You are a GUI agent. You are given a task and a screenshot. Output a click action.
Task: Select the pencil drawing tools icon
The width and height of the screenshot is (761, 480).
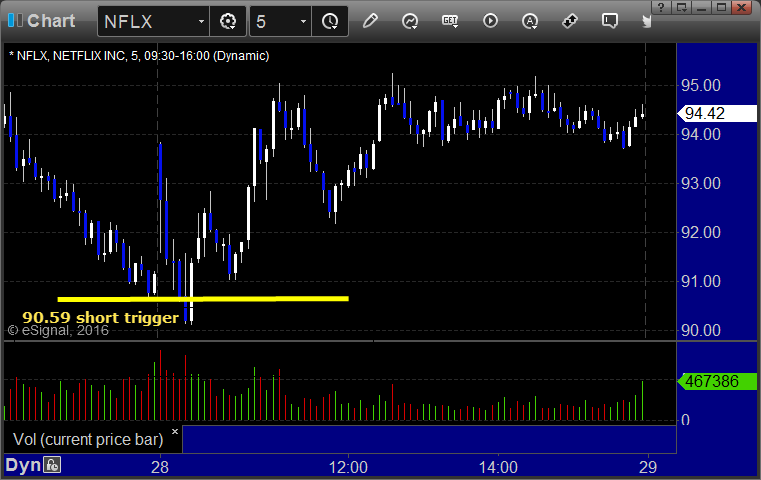[x=370, y=21]
